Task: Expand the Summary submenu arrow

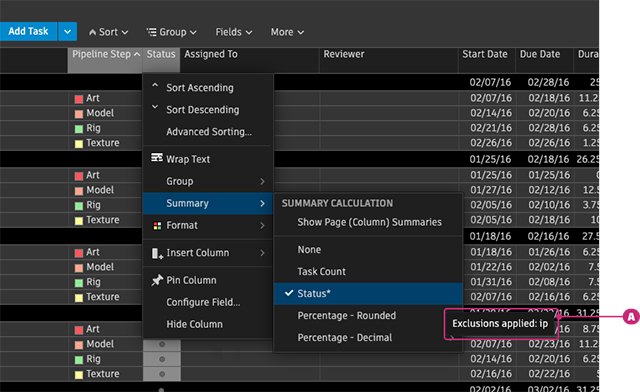Action: click(x=262, y=203)
